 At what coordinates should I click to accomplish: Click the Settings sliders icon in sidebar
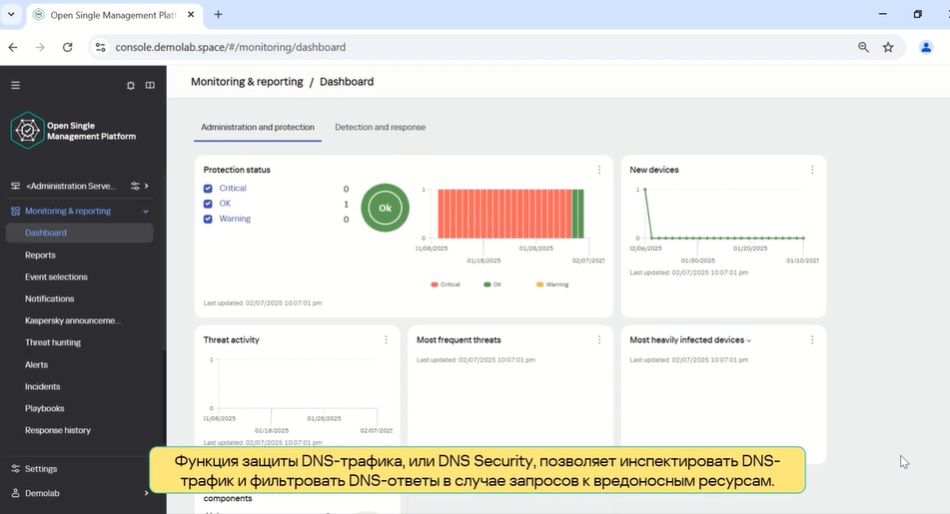(16, 469)
